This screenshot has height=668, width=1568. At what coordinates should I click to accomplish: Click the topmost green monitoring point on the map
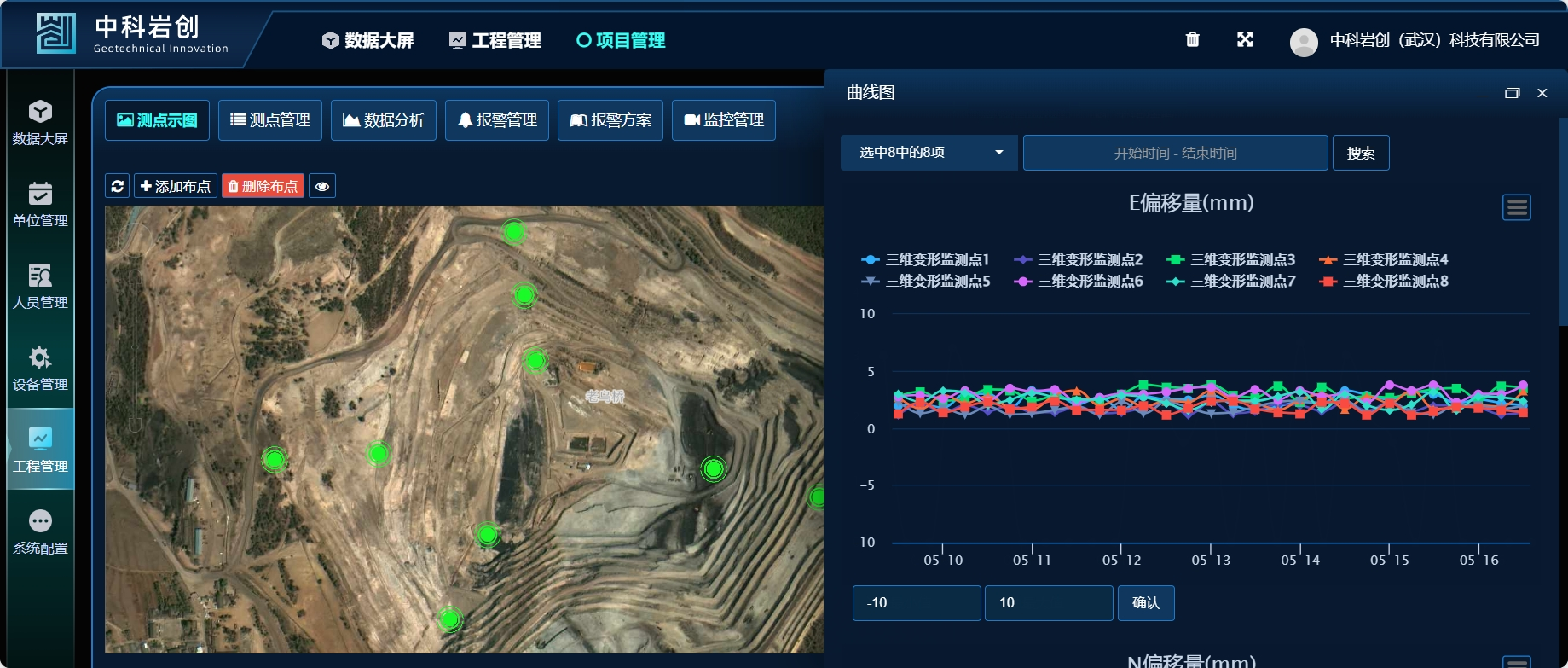point(513,231)
